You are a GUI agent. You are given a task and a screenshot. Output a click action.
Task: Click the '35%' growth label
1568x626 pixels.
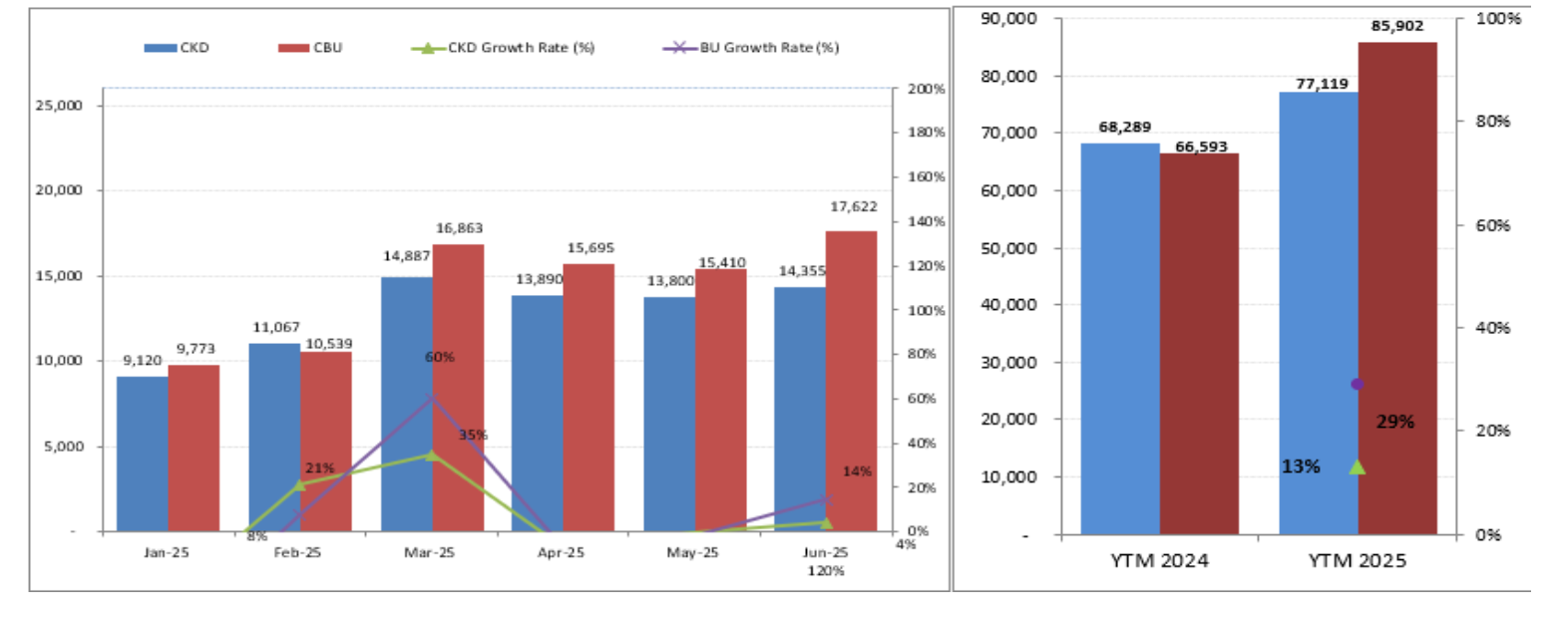pyautogui.click(x=473, y=435)
